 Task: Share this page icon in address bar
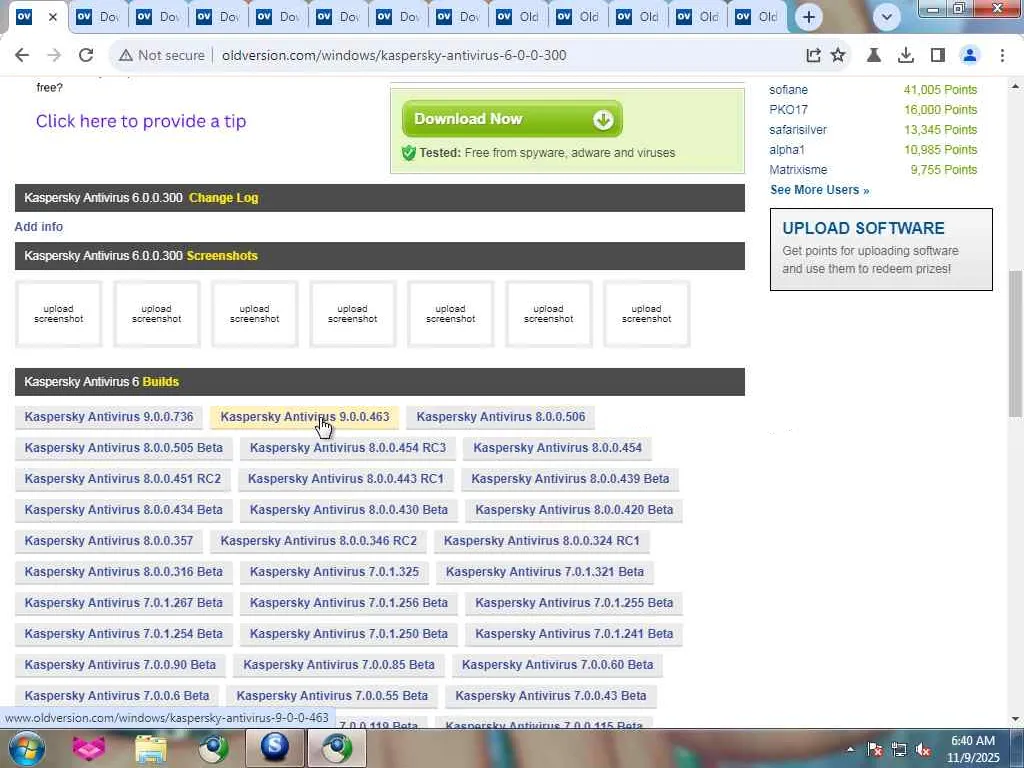click(813, 56)
